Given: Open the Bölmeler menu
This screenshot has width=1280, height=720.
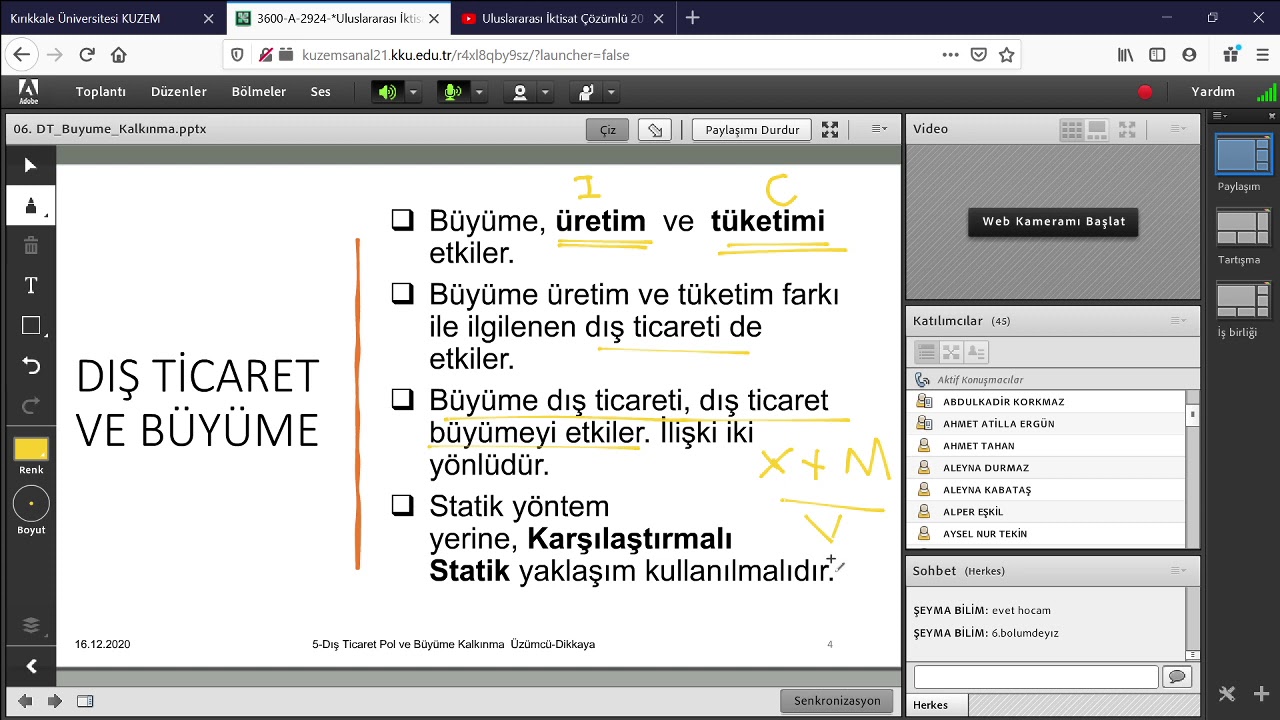Looking at the screenshot, I should 259,92.
